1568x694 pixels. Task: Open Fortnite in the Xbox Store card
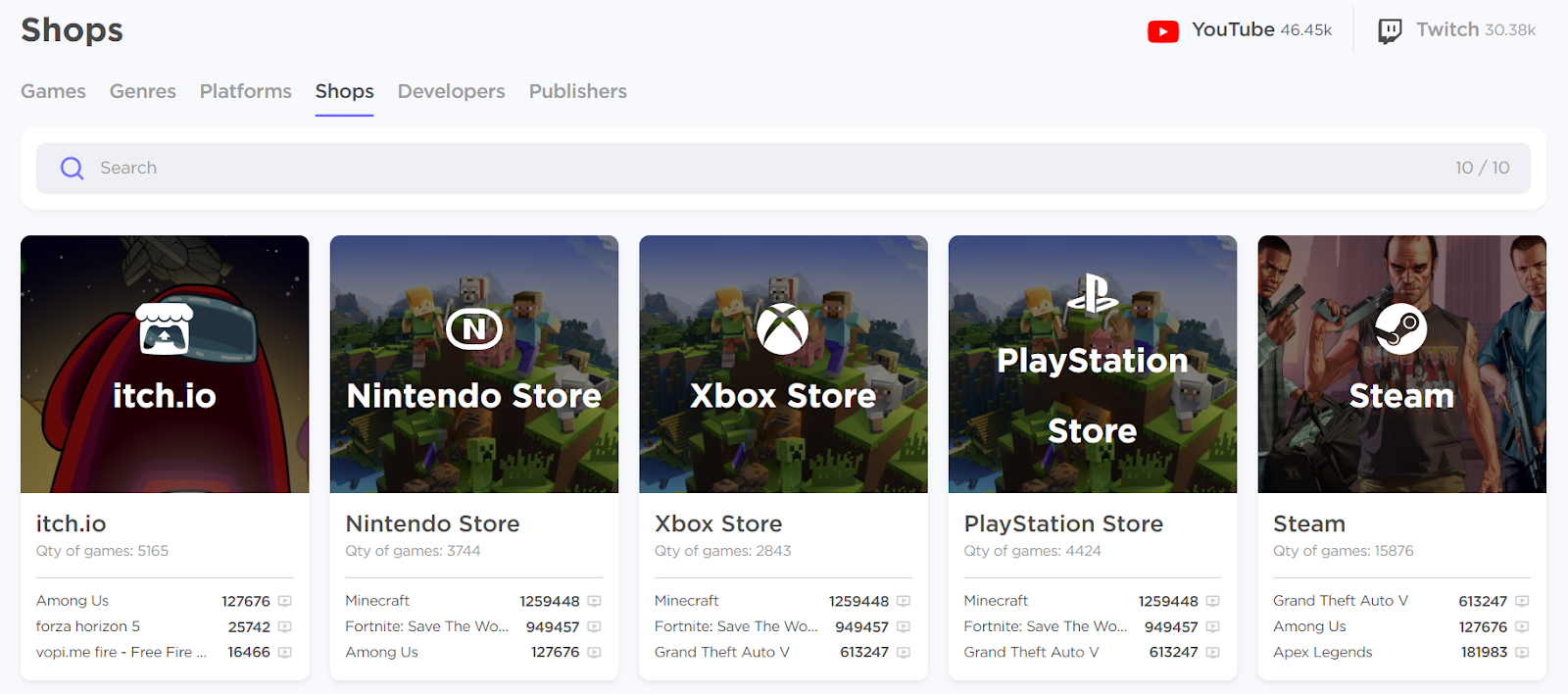(736, 626)
